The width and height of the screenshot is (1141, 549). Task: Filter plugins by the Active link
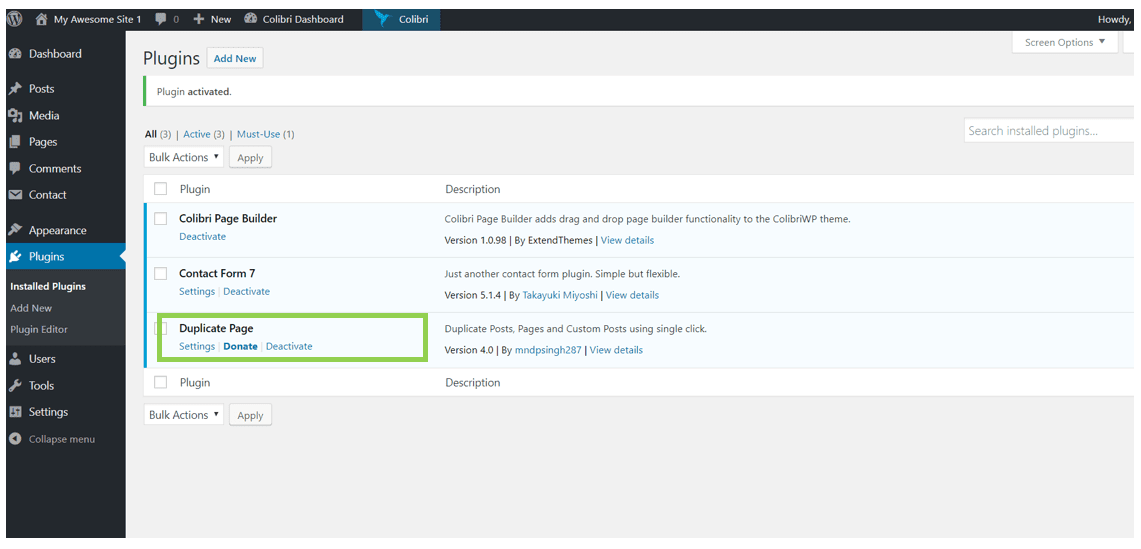(197, 134)
